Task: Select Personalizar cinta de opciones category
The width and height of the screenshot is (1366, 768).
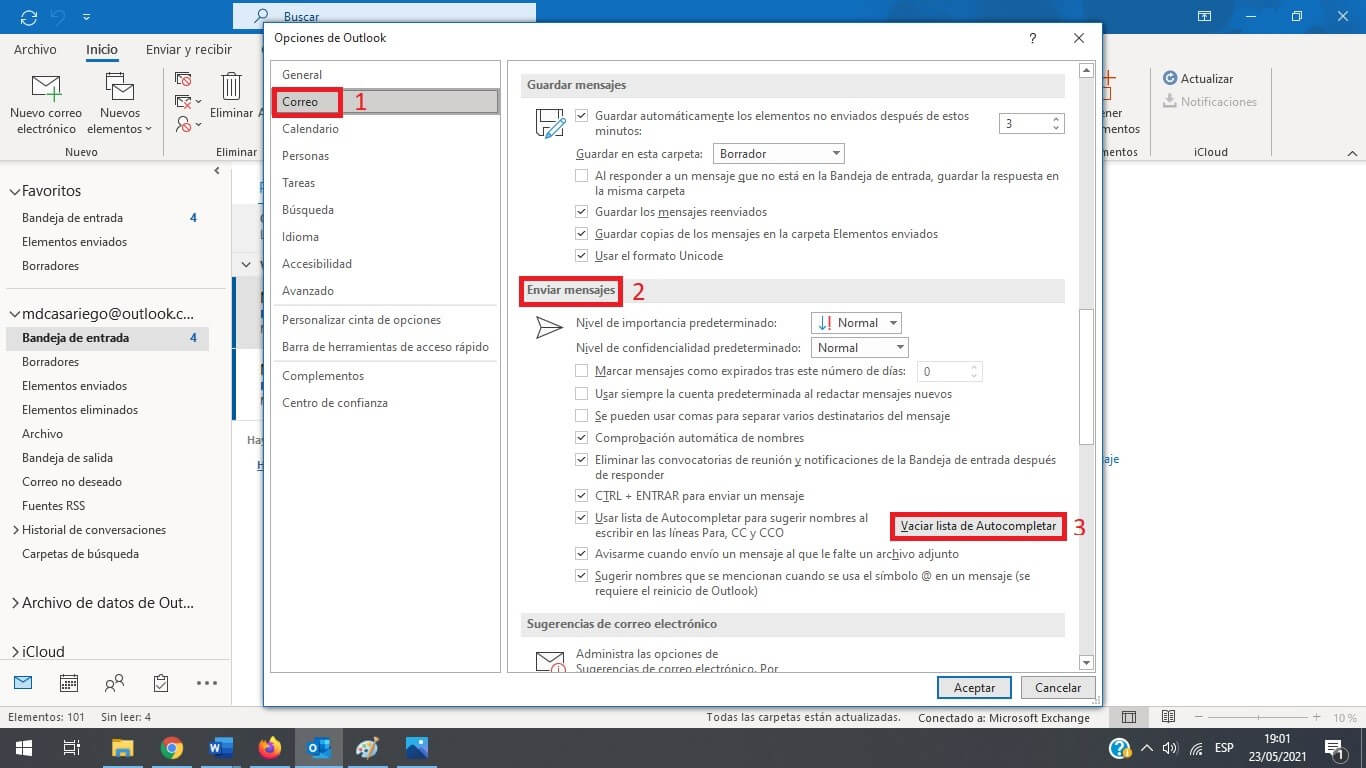Action: 386,320
